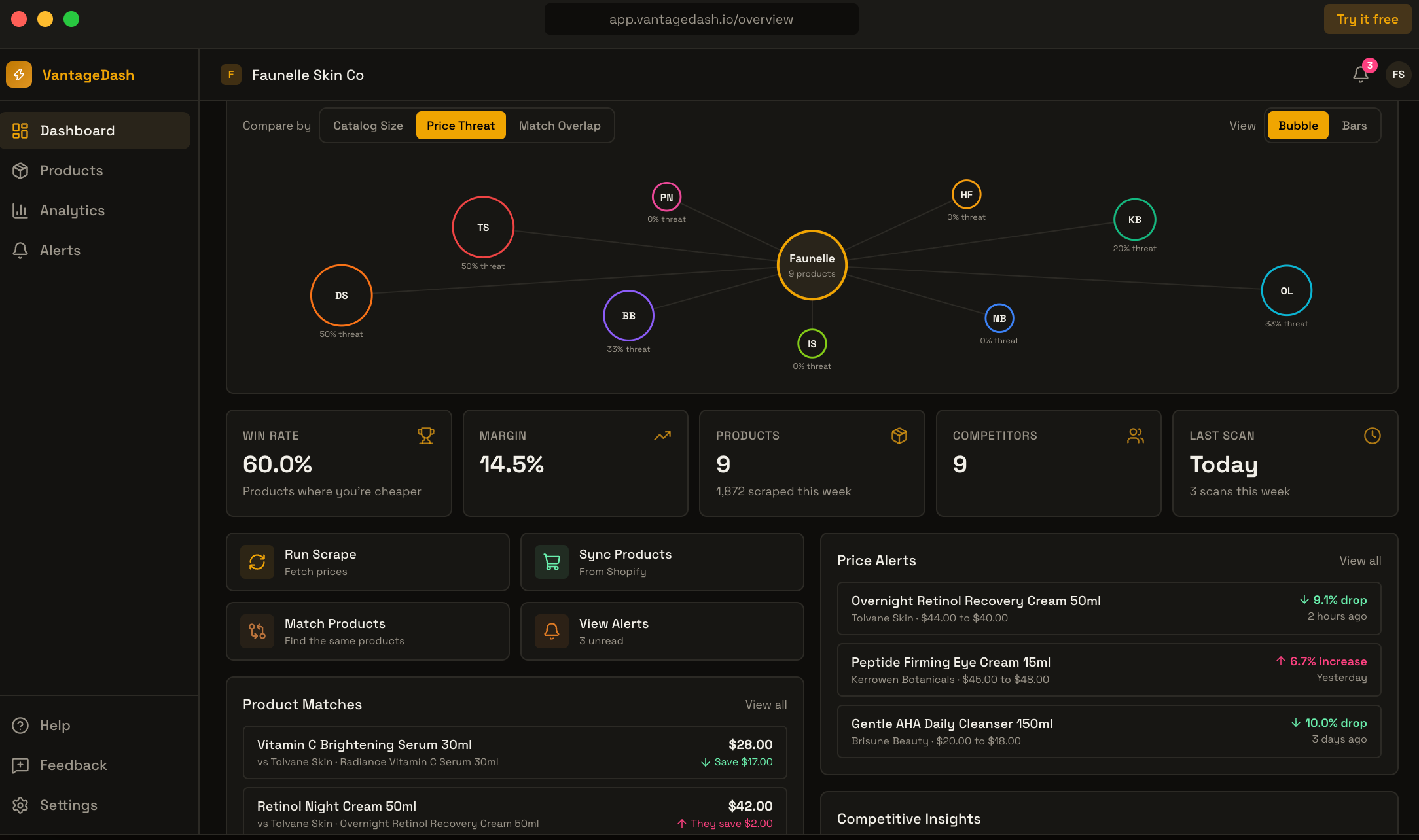
Task: Click the trend arrow icon on Margin card
Action: [x=662, y=436]
